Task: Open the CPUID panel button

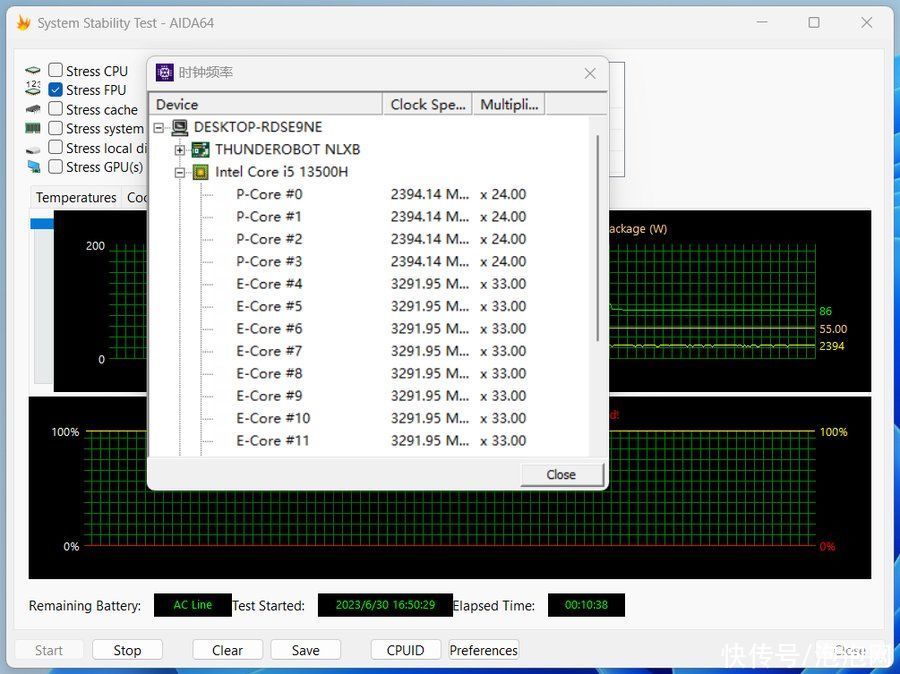Action: 405,650
